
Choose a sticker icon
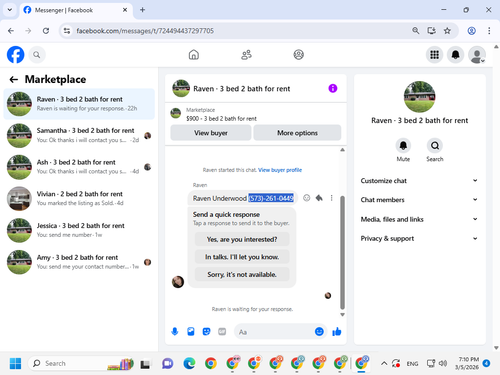click(x=206, y=331)
